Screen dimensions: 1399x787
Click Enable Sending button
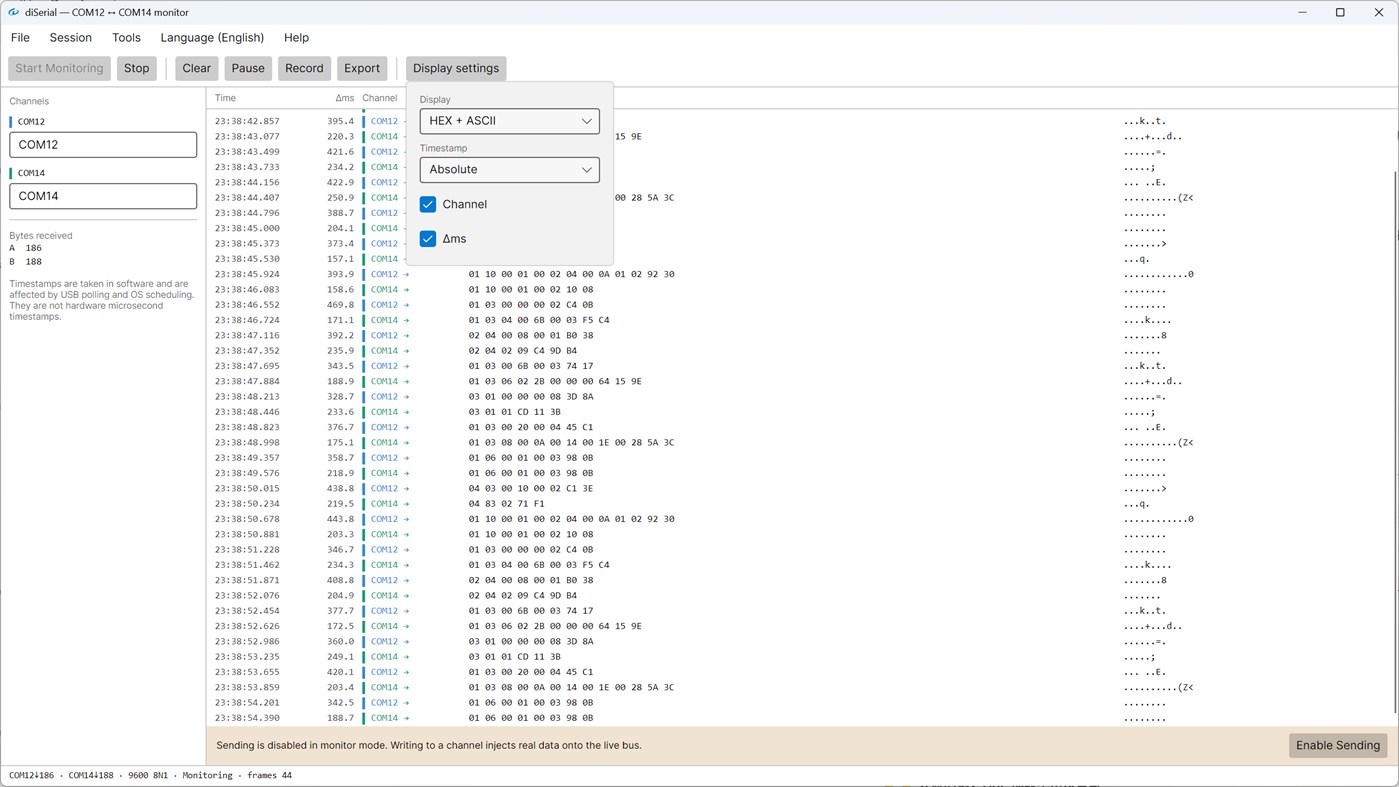(1338, 745)
